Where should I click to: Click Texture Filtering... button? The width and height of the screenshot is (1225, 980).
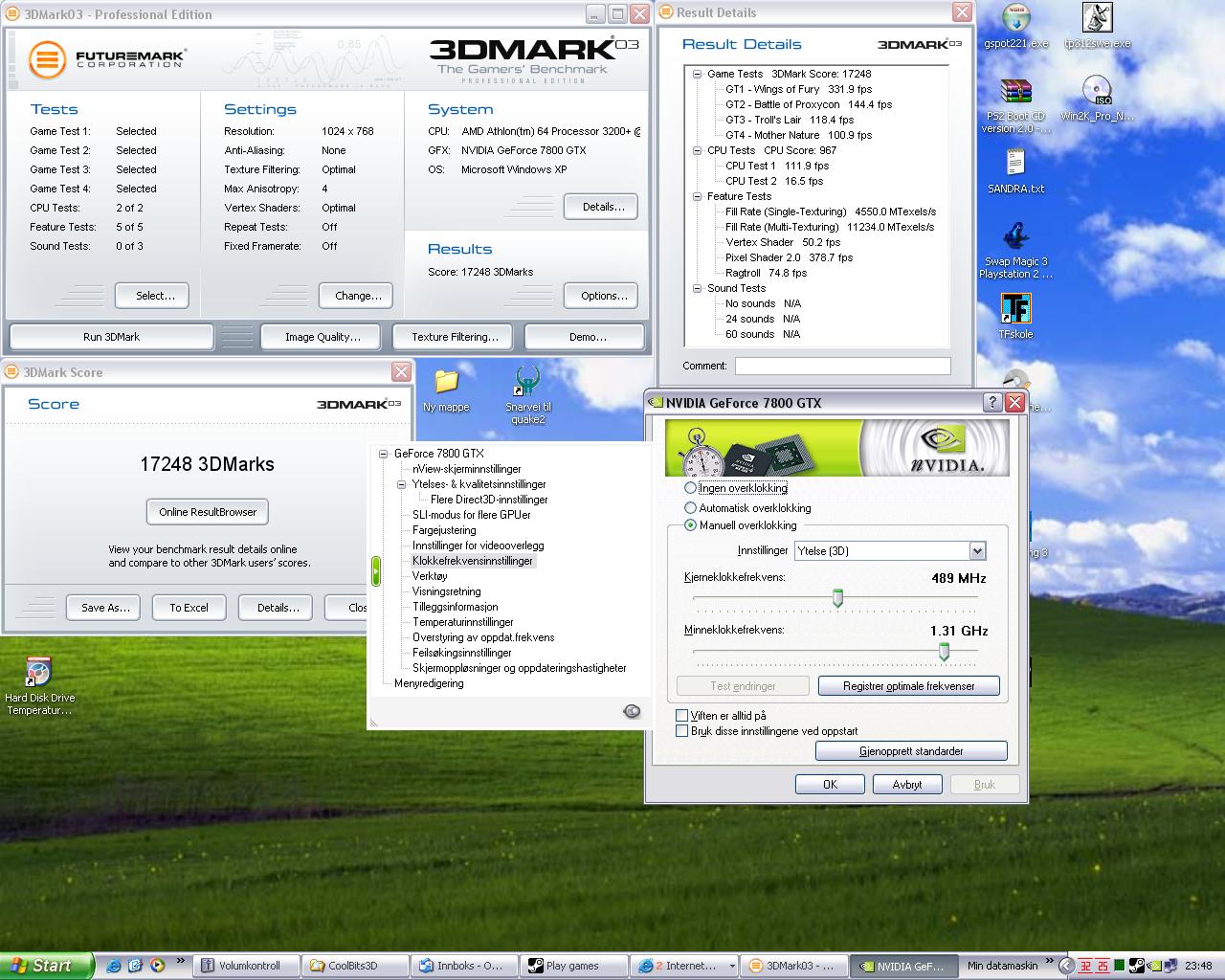(455, 337)
